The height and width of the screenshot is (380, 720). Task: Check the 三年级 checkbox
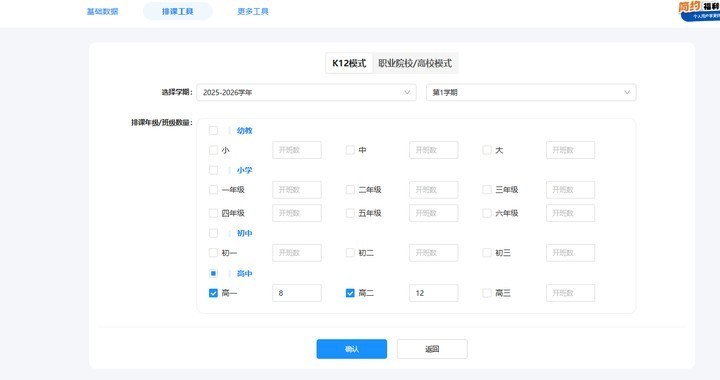487,190
